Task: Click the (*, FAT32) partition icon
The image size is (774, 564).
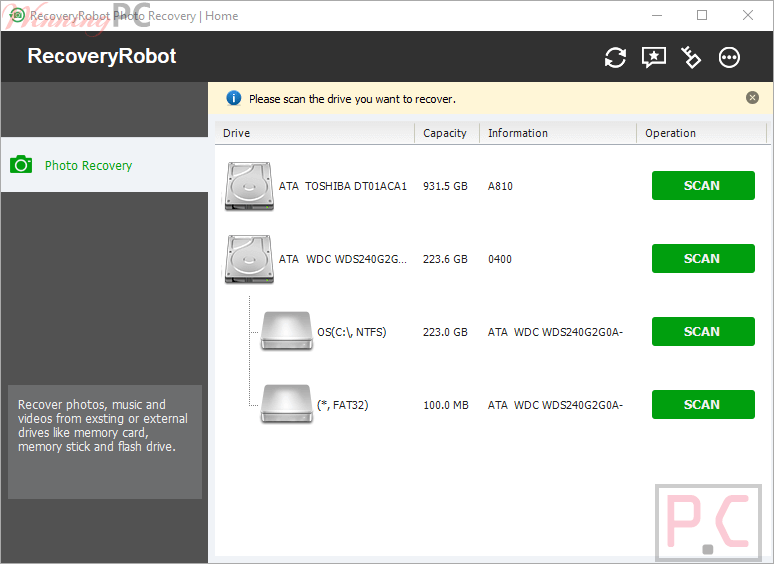Action: 287,404
